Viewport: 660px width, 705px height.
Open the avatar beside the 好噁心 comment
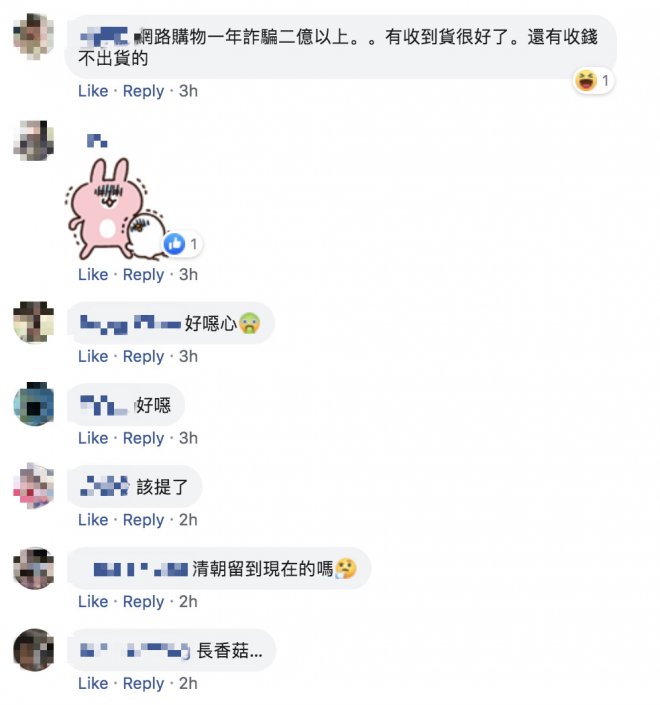pos(34,322)
